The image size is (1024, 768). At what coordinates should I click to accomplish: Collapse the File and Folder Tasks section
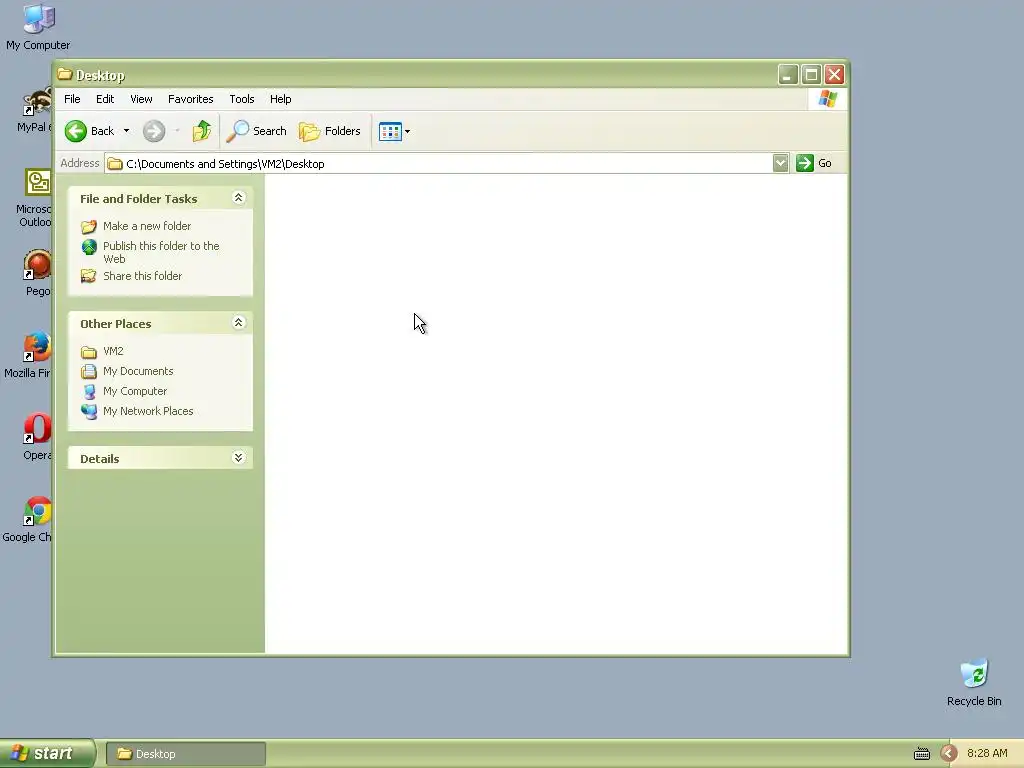click(238, 198)
